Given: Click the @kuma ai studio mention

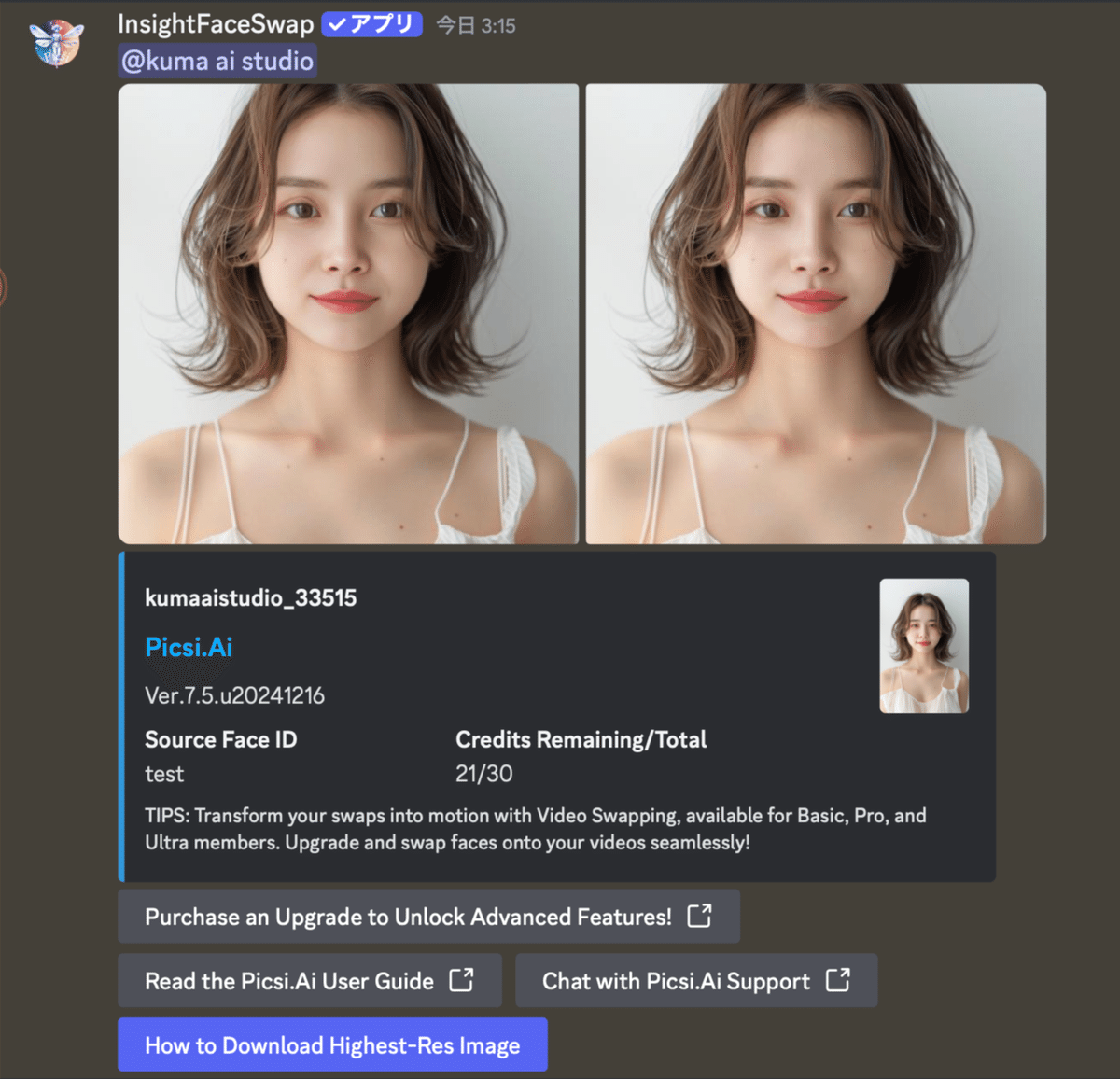Looking at the screenshot, I should pos(217,60).
